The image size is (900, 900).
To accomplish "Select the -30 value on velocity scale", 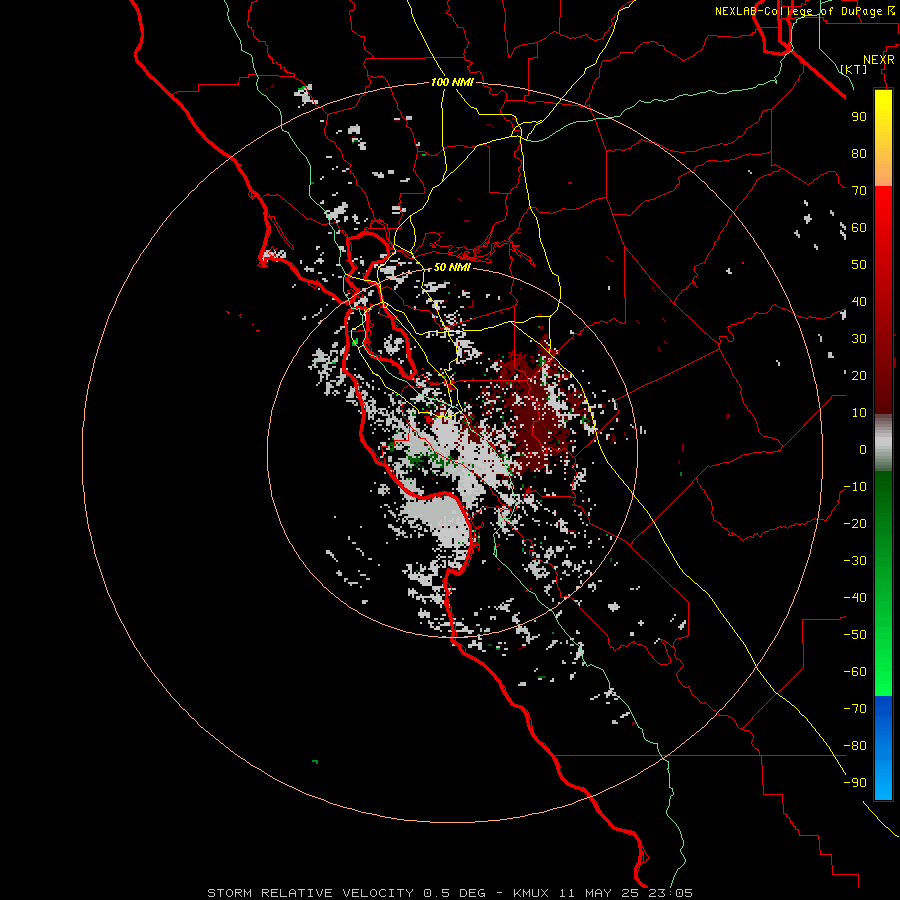I will [855, 561].
